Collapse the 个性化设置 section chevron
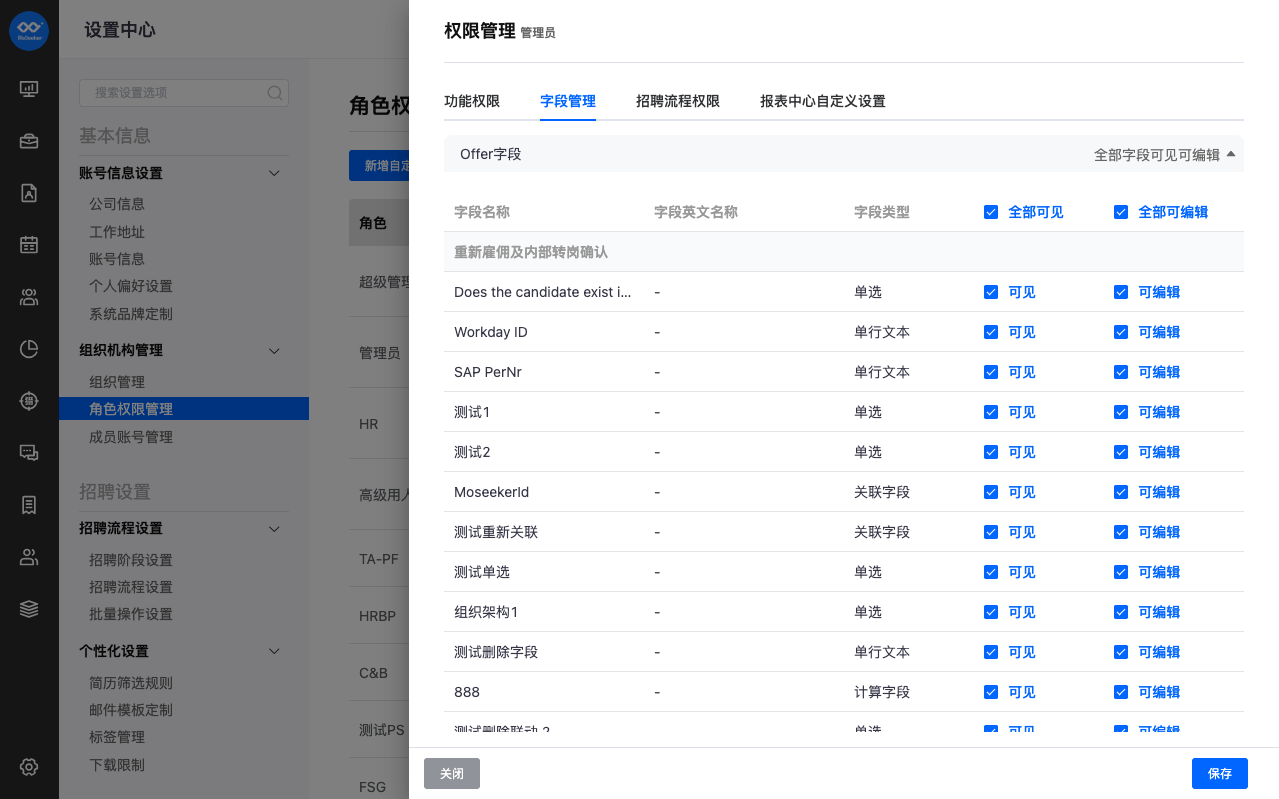 (275, 651)
